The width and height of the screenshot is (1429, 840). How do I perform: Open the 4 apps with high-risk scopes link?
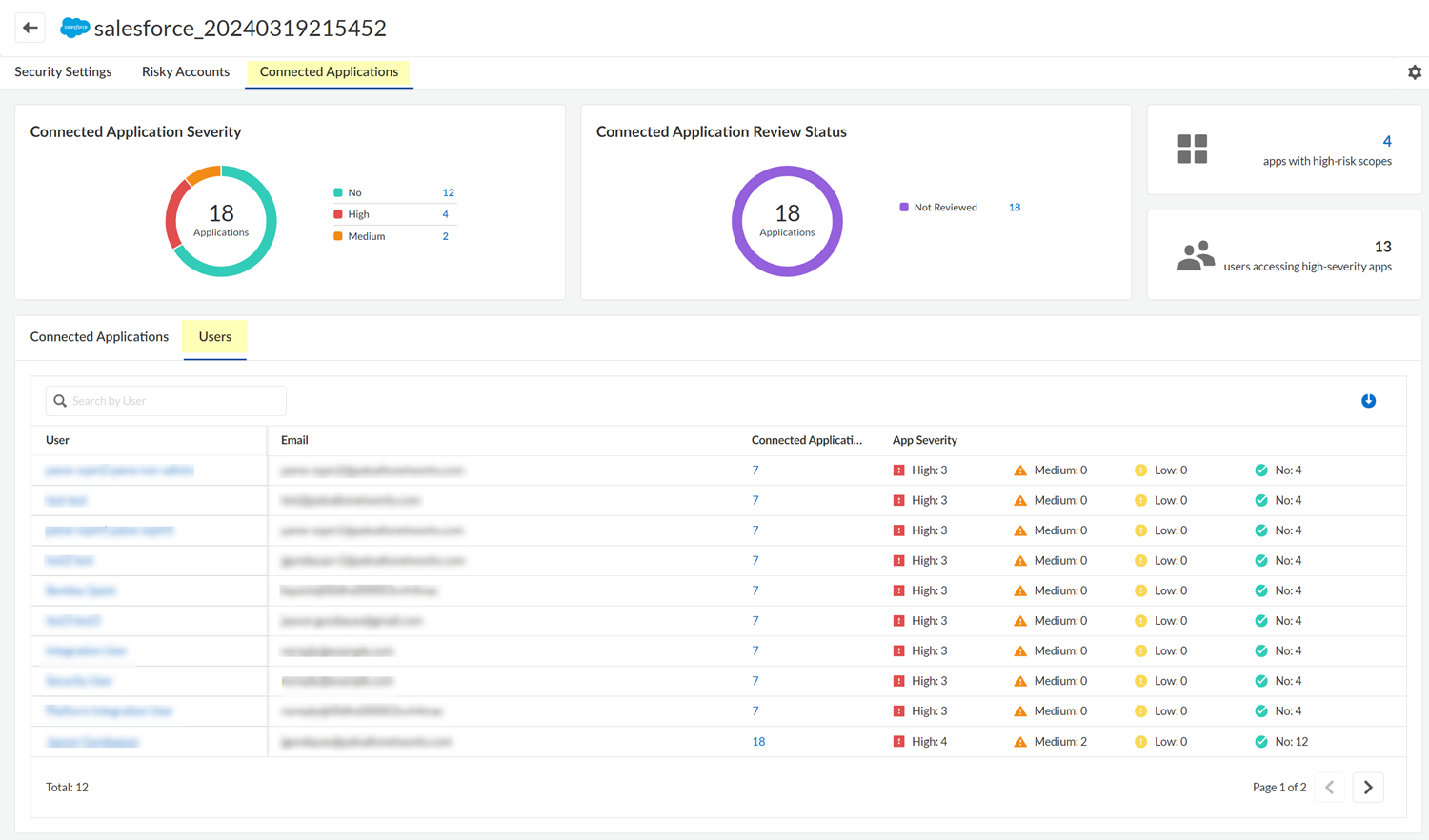(x=1387, y=141)
